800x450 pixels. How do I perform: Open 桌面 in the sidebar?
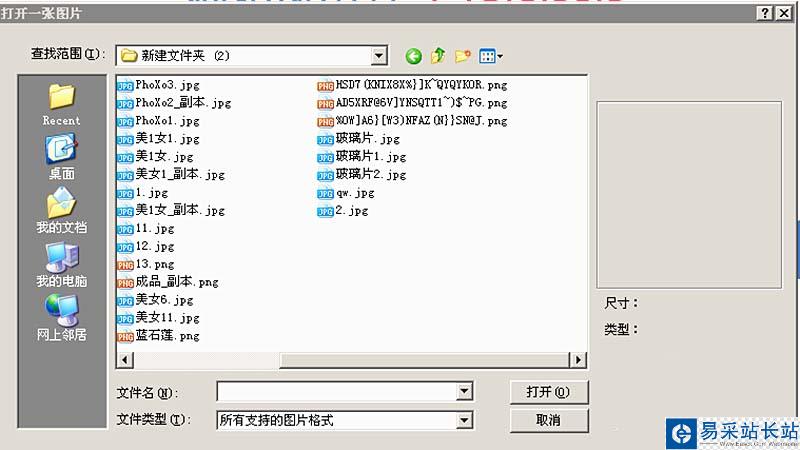61,158
